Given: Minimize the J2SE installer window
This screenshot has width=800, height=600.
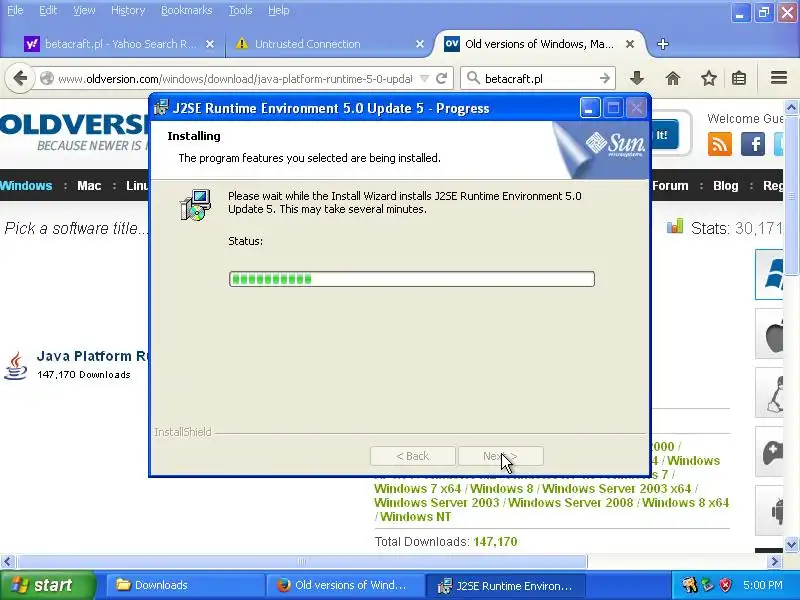Looking at the screenshot, I should pyautogui.click(x=589, y=108).
